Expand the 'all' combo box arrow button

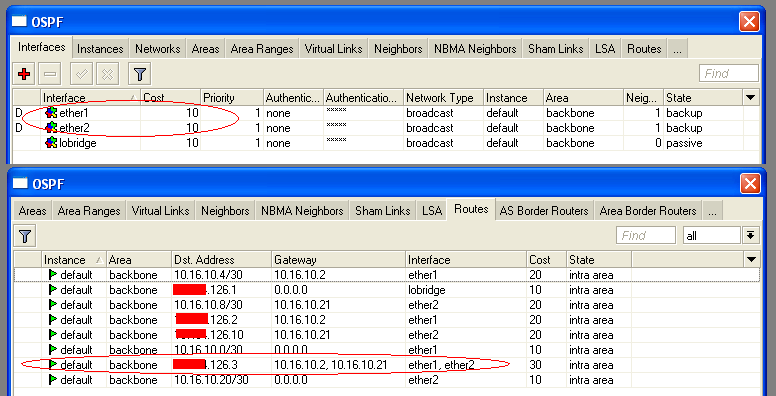pyautogui.click(x=751, y=235)
